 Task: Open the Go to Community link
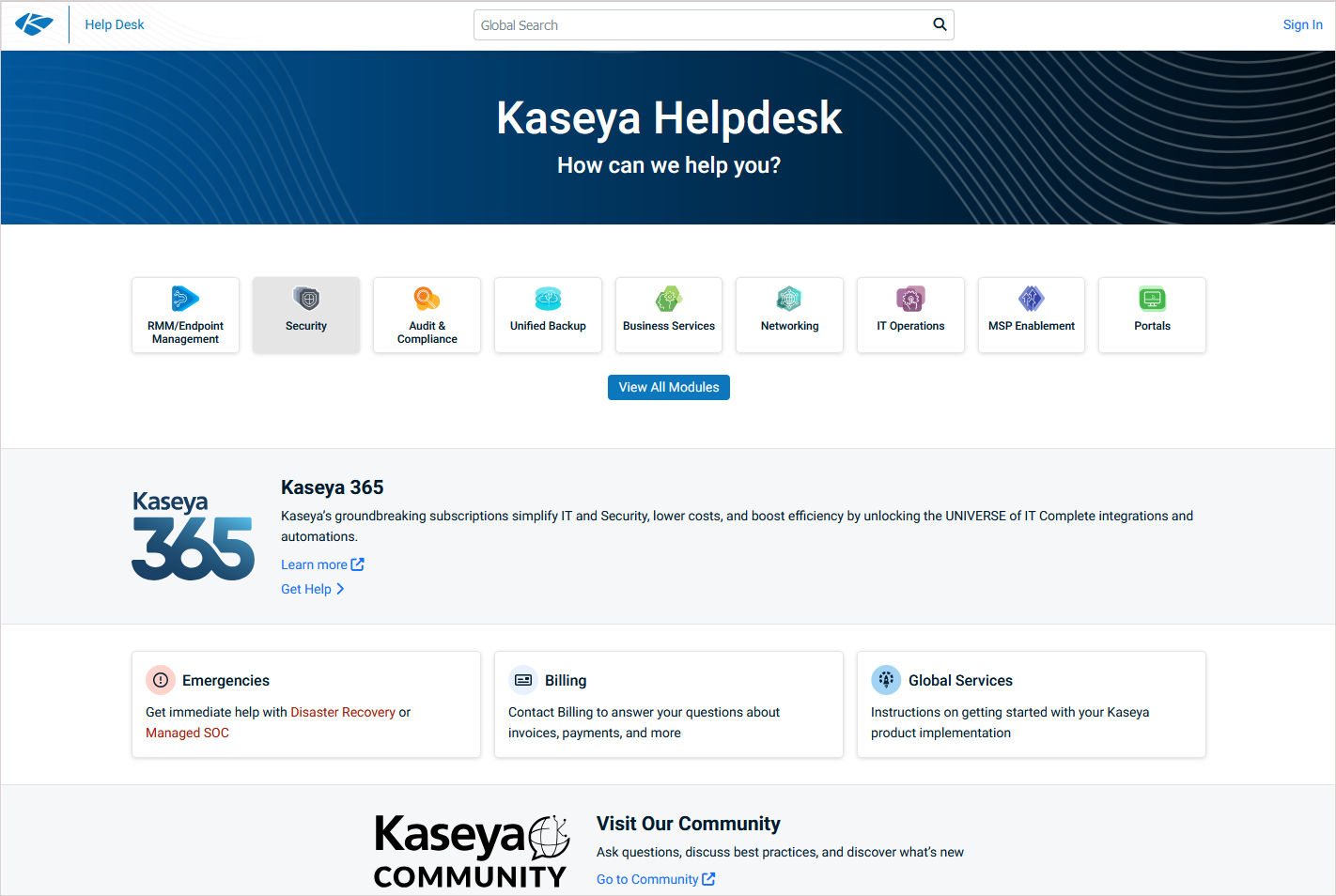tap(647, 879)
